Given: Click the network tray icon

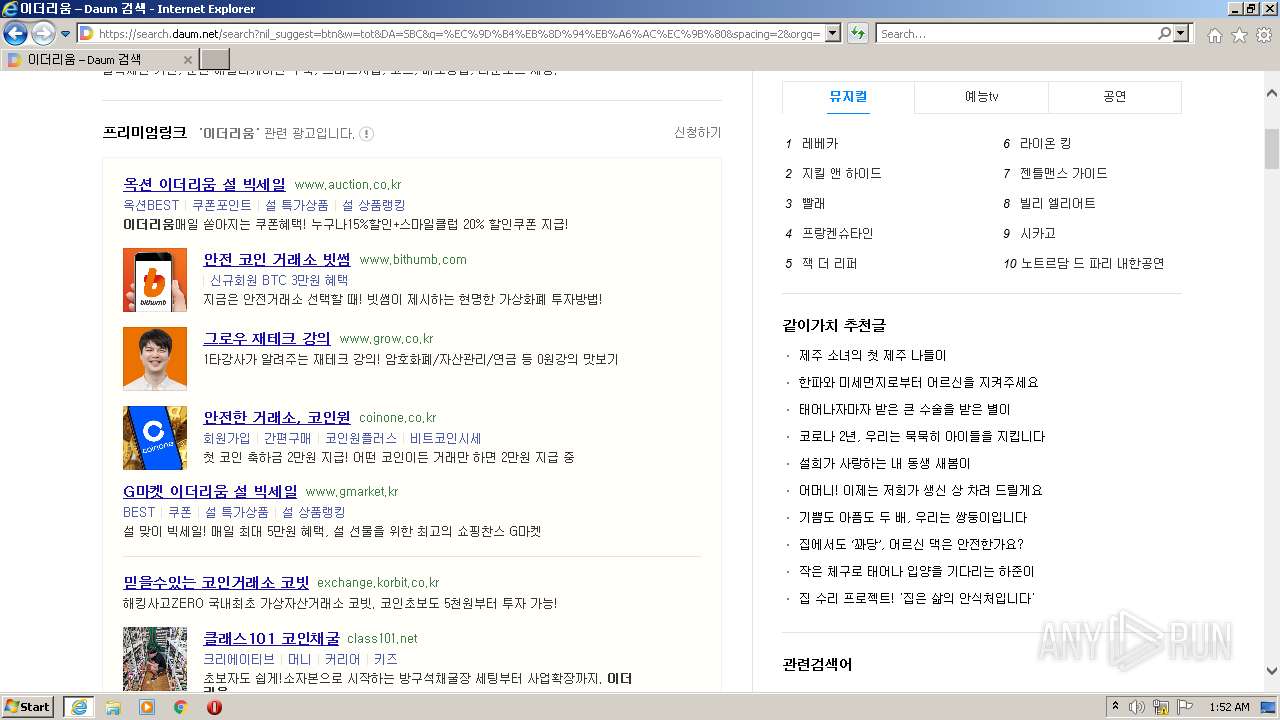Looking at the screenshot, I should (1161, 707).
